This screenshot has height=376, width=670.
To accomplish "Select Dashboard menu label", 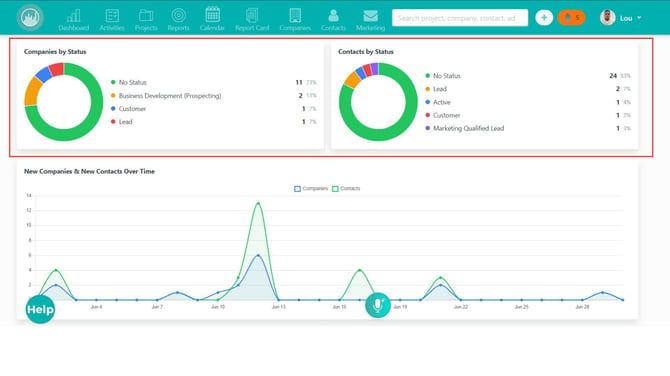I will (73, 28).
